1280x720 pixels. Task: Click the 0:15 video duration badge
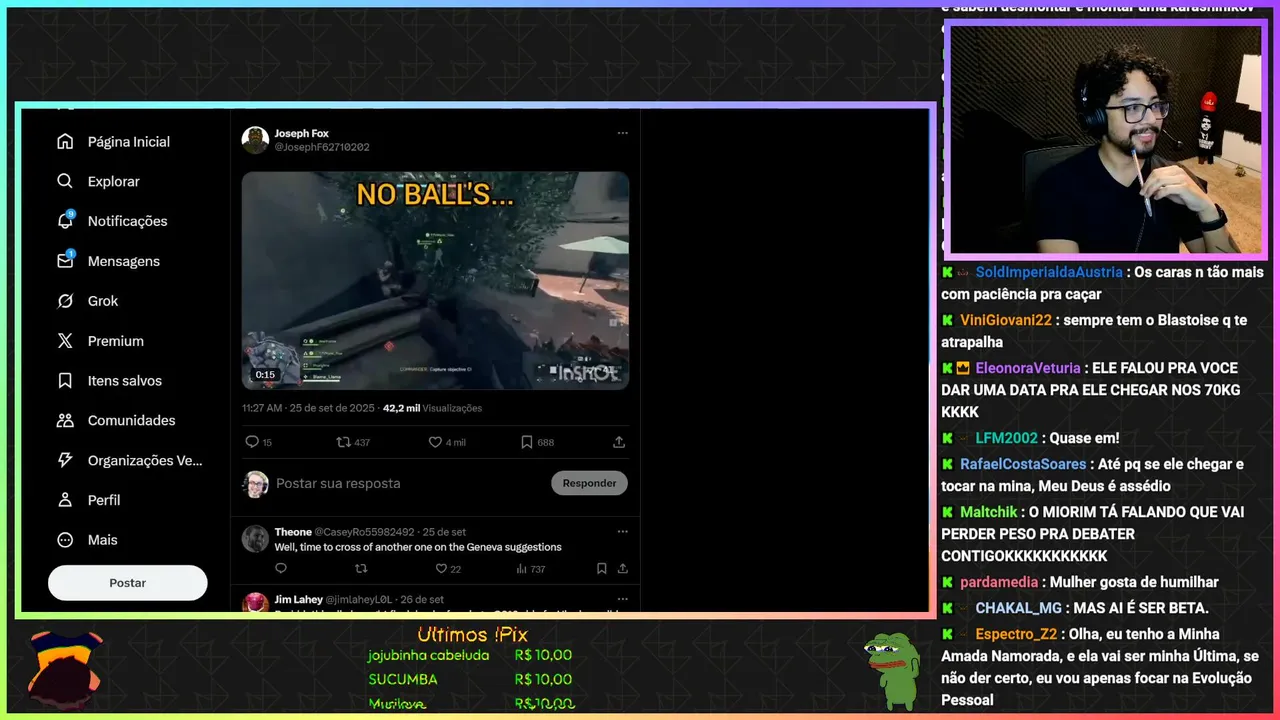pyautogui.click(x=265, y=375)
